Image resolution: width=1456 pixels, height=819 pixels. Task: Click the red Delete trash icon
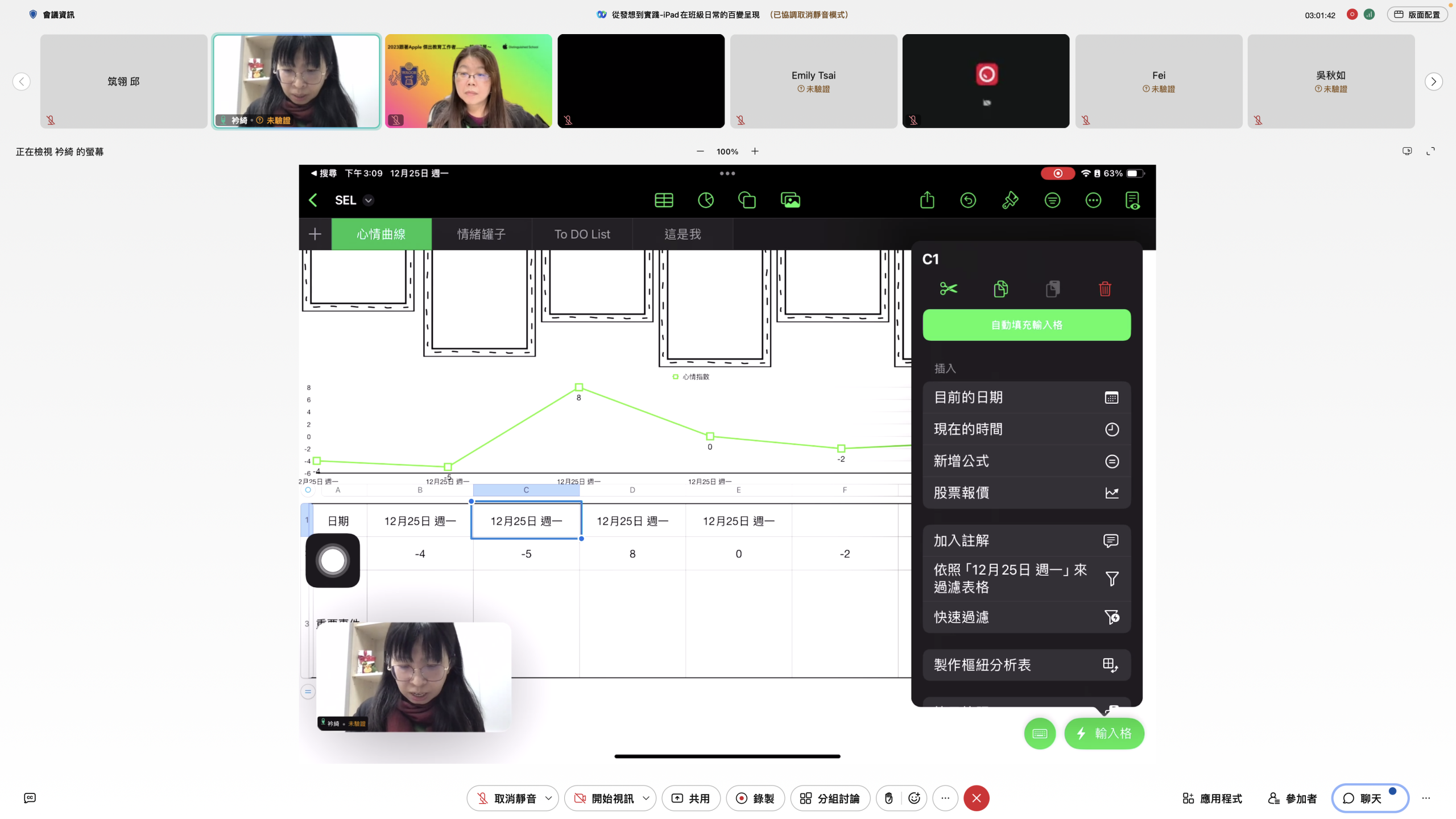1105,289
